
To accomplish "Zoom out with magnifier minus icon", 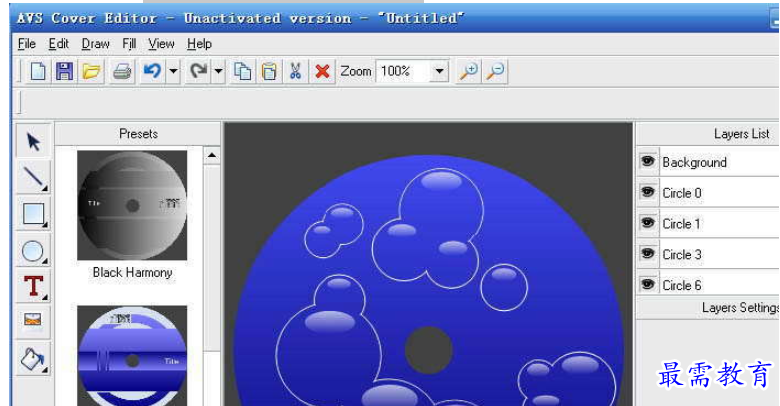I will click(x=495, y=71).
